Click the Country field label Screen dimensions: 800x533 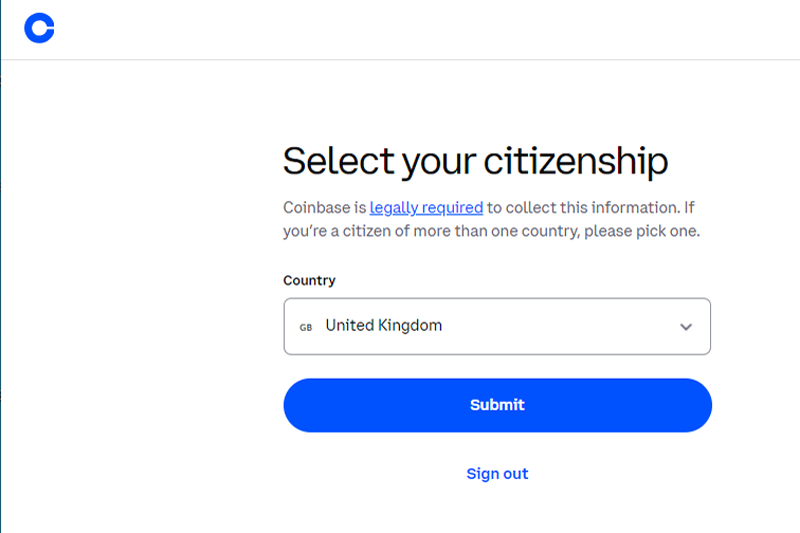tap(309, 281)
